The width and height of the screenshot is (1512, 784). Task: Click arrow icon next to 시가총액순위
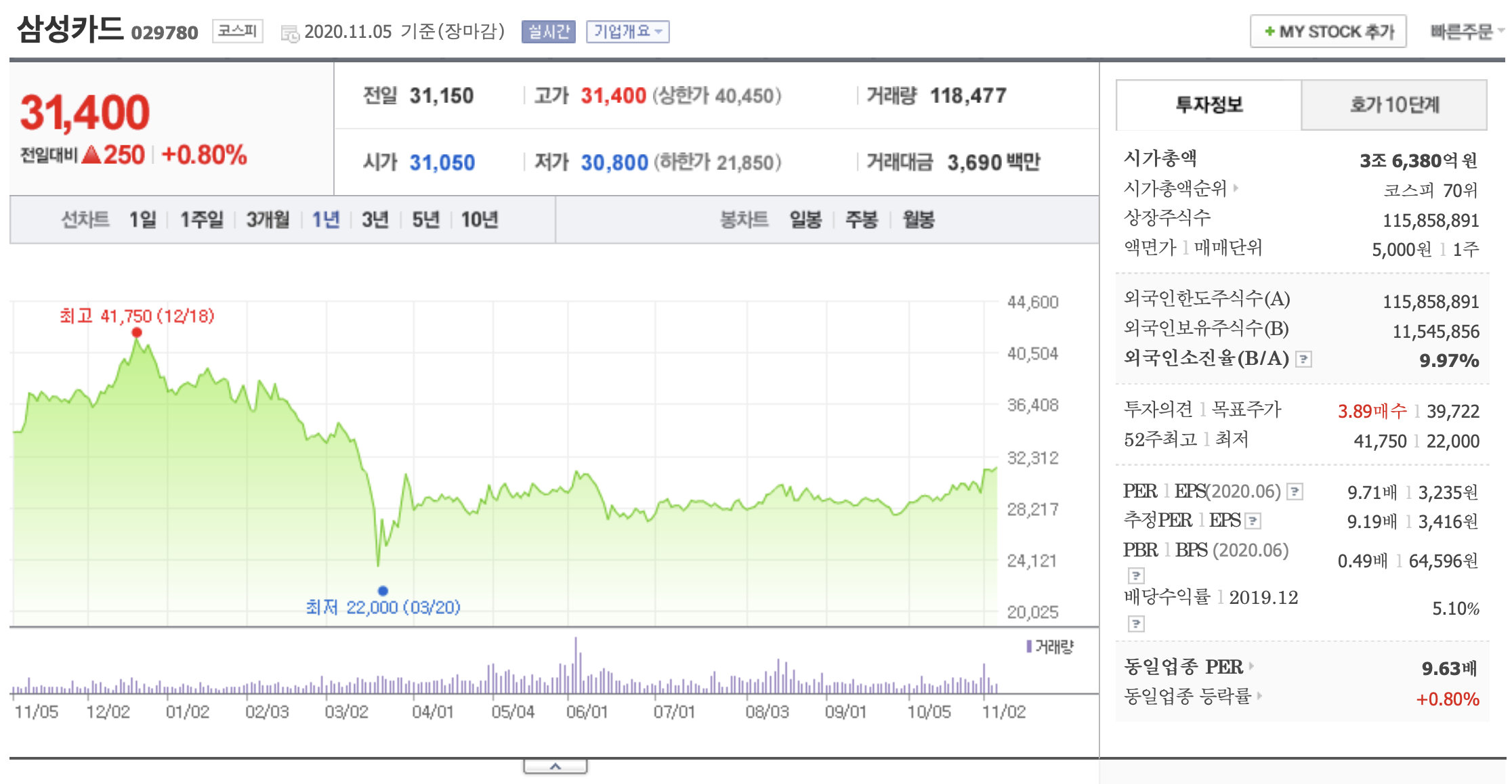coord(1236,188)
